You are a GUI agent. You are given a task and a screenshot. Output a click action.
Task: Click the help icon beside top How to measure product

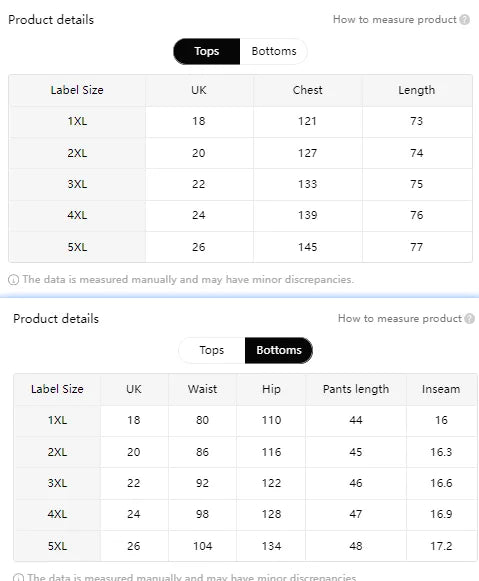point(465,20)
